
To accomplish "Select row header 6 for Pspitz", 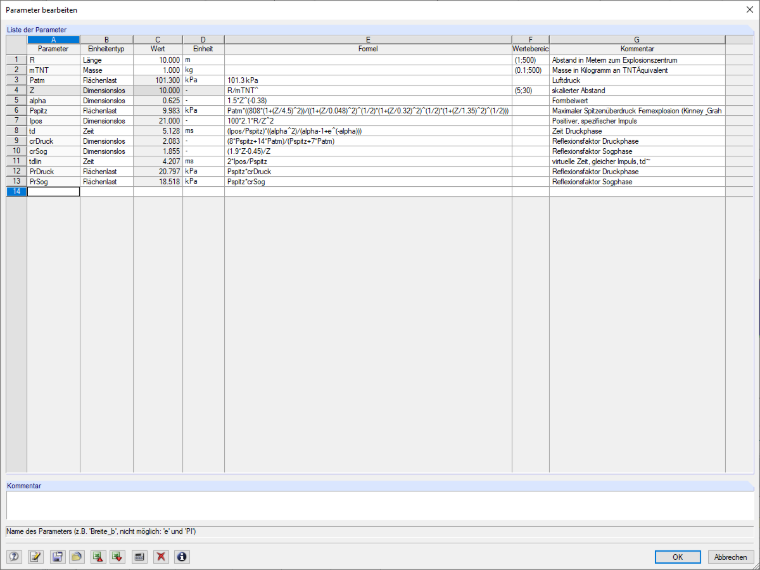I will 16,111.
